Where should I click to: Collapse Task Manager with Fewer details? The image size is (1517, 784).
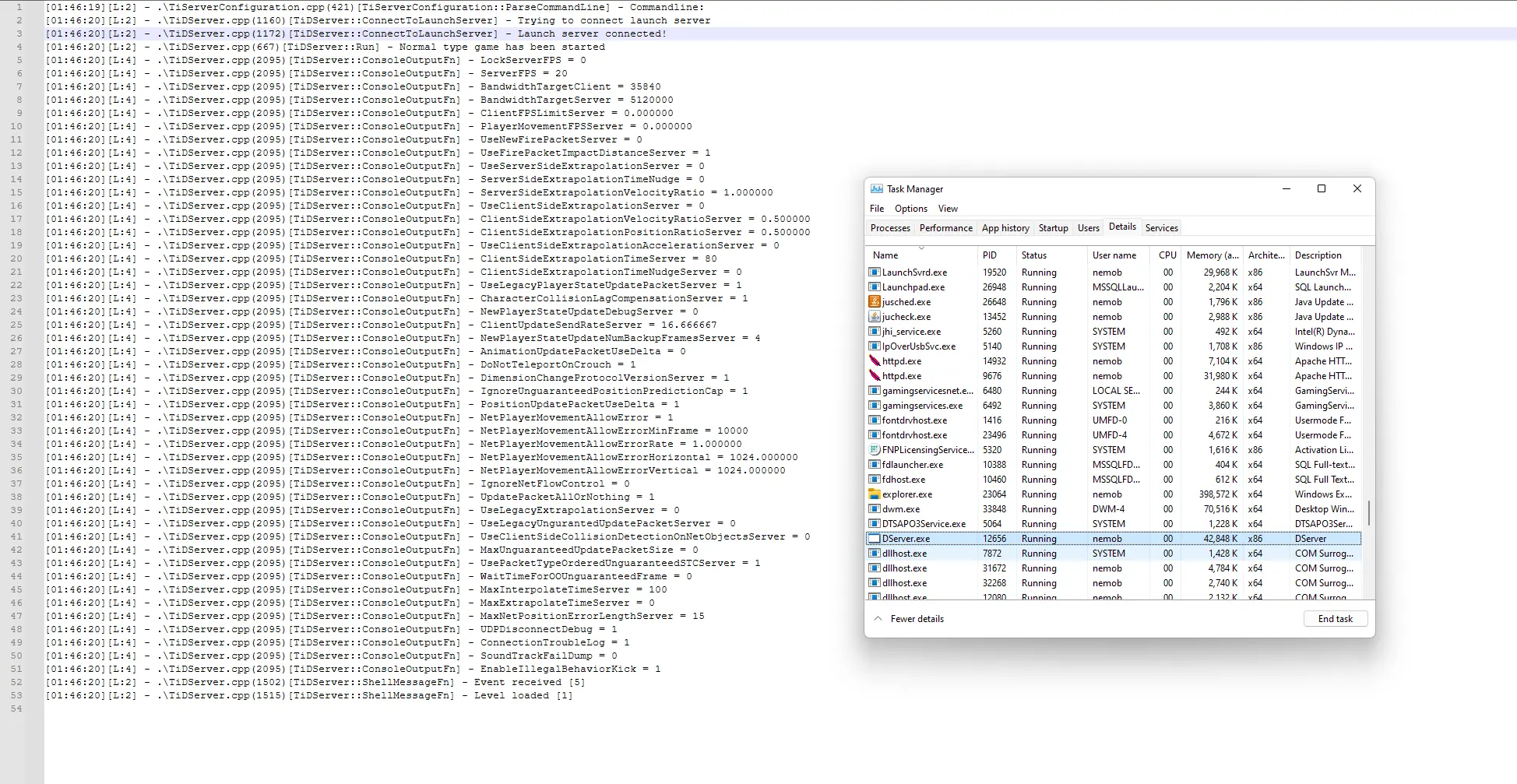[x=909, y=619]
